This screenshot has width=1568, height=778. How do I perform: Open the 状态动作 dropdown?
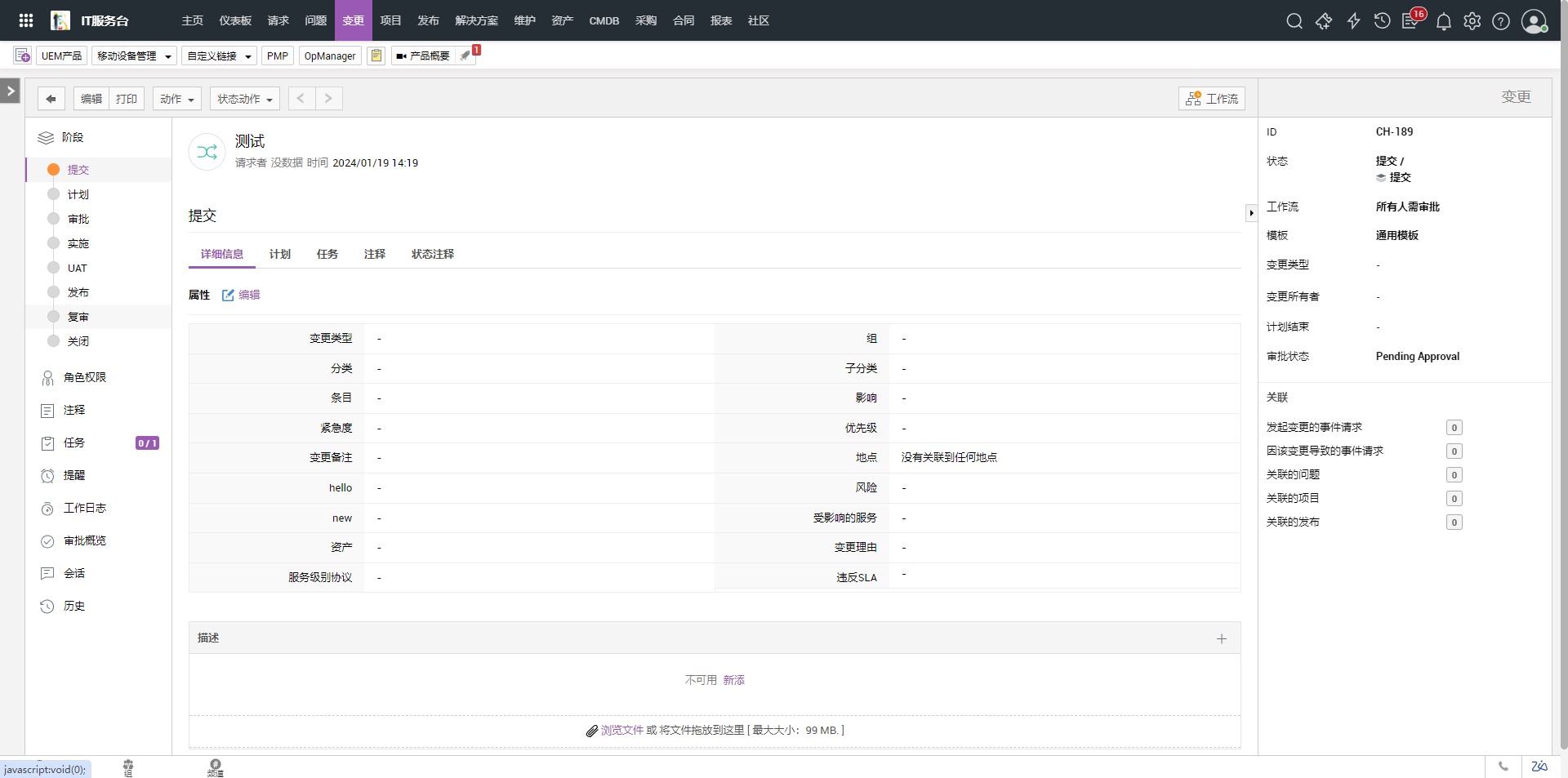(x=244, y=99)
